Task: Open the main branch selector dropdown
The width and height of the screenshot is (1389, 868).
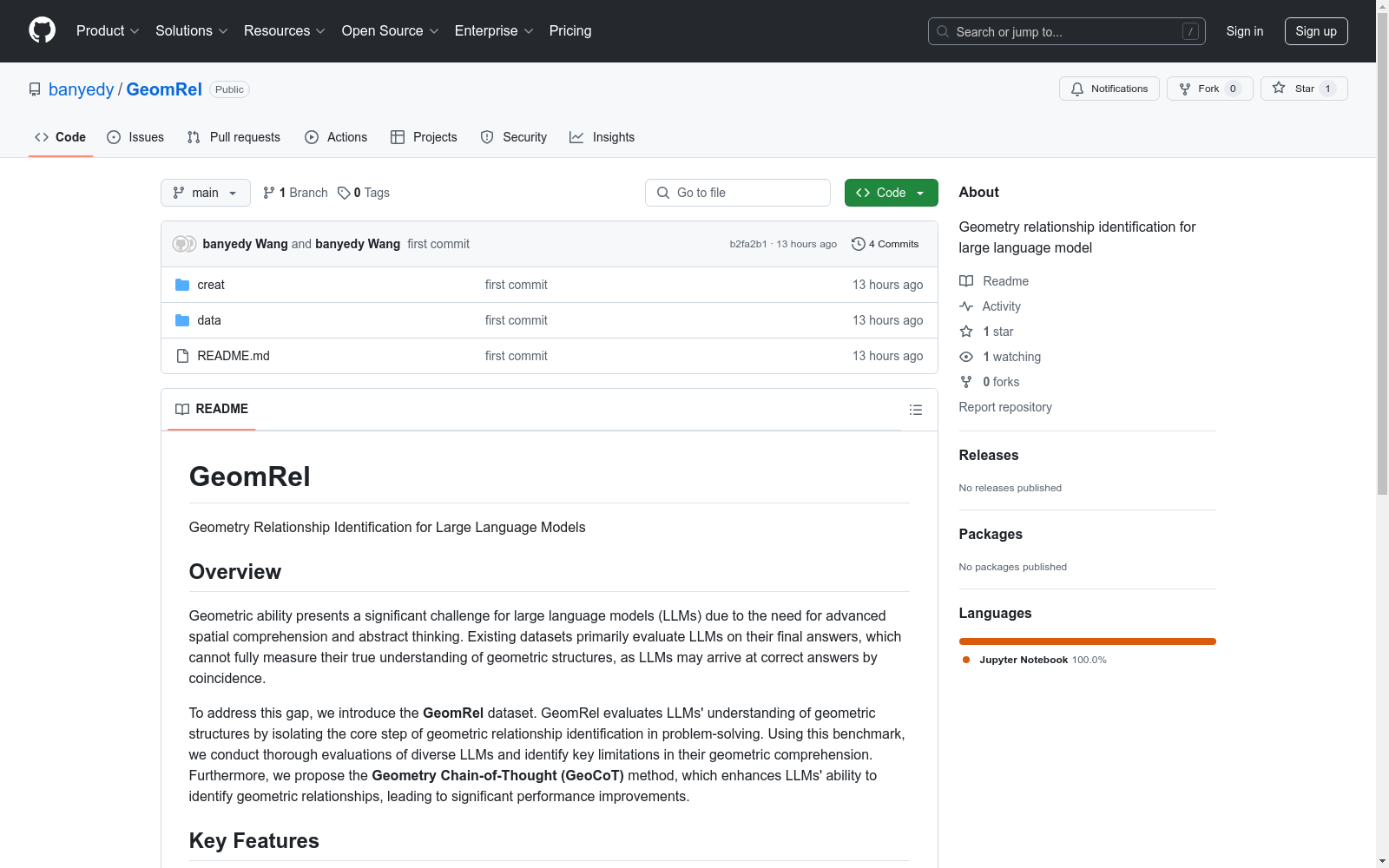Action: click(206, 193)
